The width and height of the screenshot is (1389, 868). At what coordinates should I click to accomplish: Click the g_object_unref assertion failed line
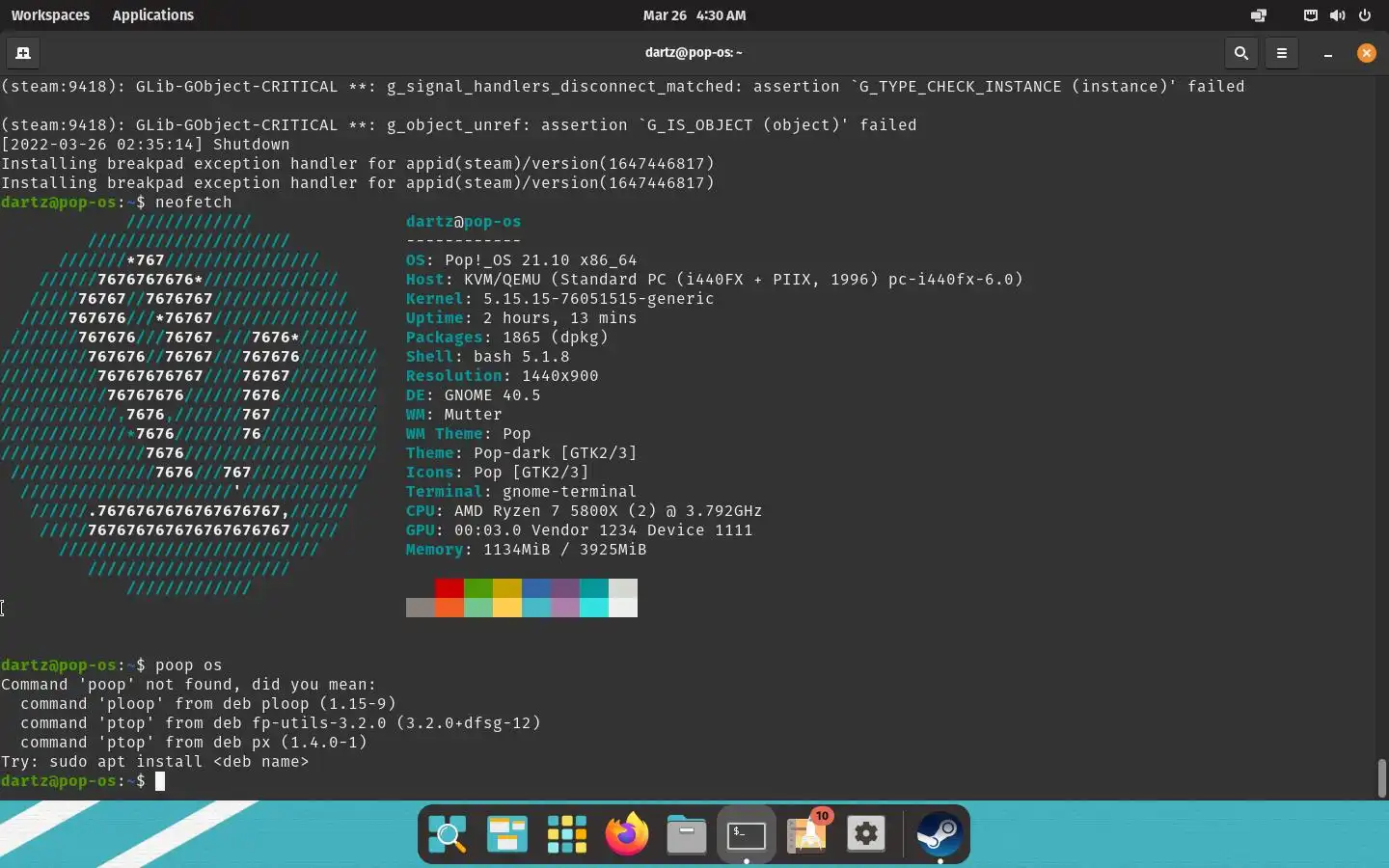459,125
